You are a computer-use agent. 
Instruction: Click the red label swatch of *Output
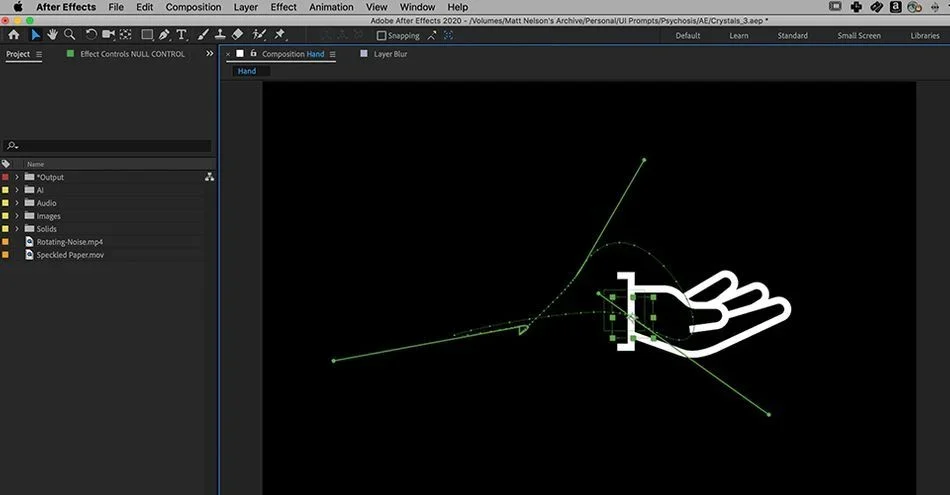point(5,177)
